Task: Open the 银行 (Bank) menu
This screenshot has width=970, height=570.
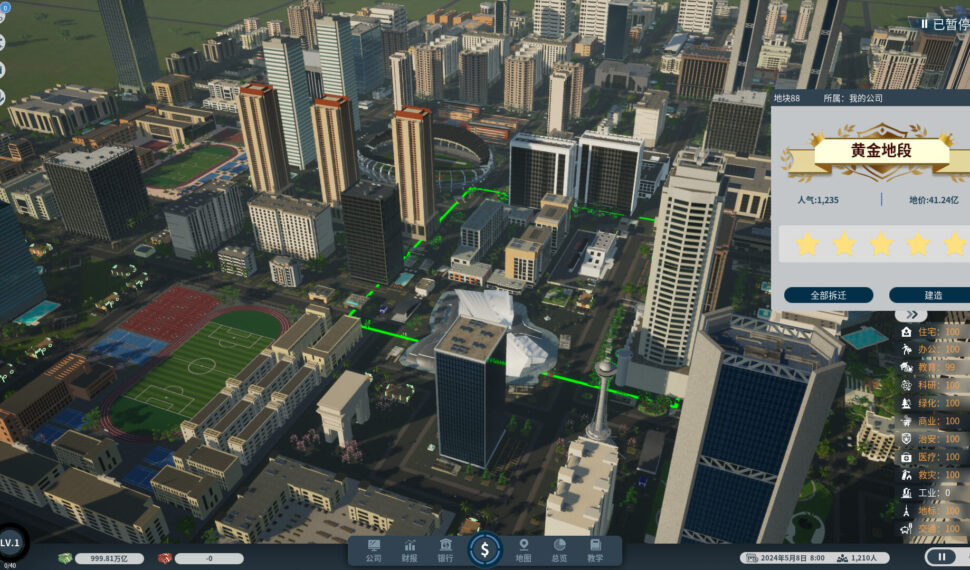Action: click(445, 550)
